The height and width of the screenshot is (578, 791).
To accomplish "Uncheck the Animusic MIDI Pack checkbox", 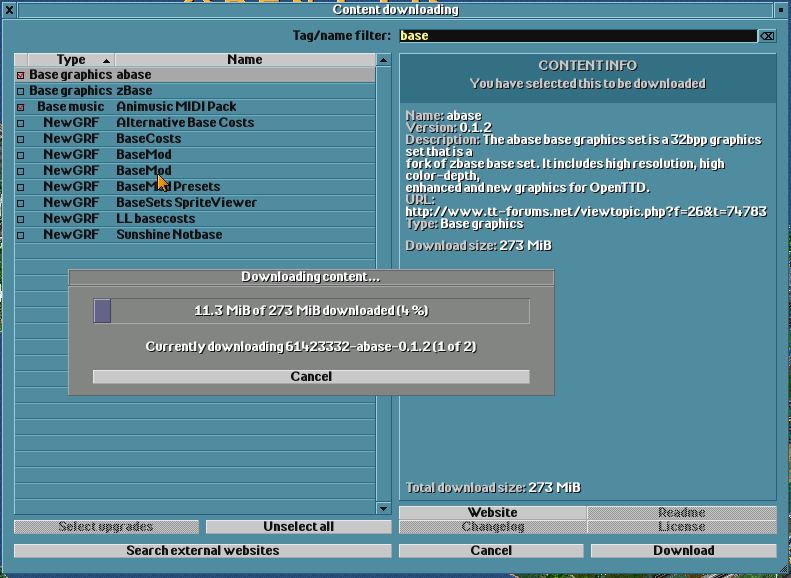I will [x=21, y=107].
